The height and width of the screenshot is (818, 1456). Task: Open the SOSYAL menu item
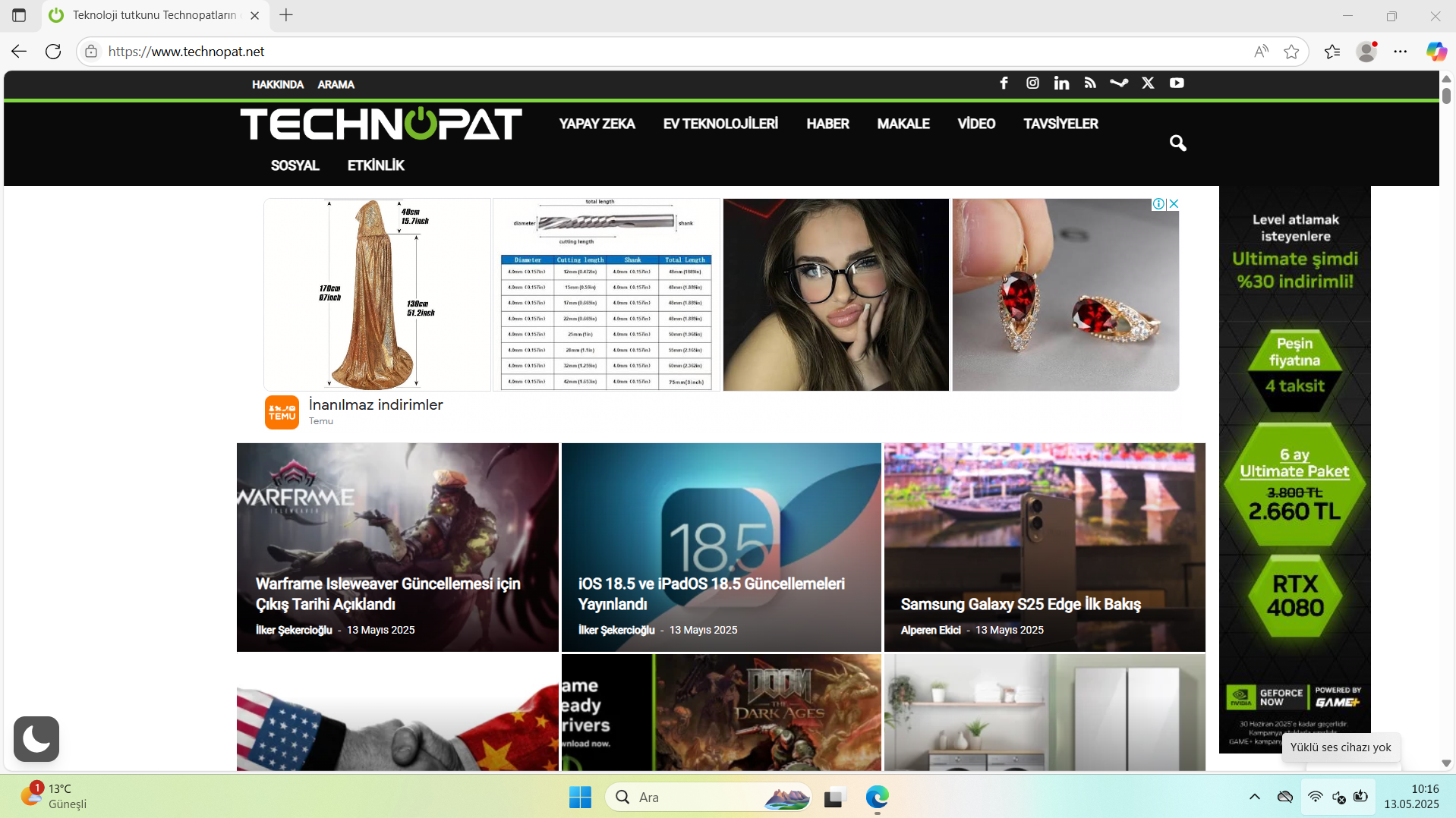point(295,165)
